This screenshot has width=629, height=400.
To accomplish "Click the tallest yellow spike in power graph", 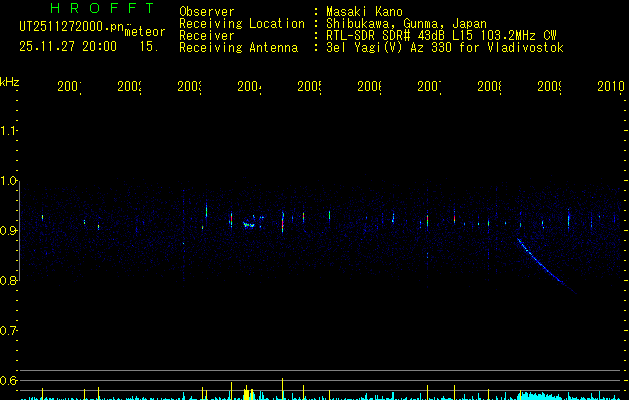I will coord(282,388).
